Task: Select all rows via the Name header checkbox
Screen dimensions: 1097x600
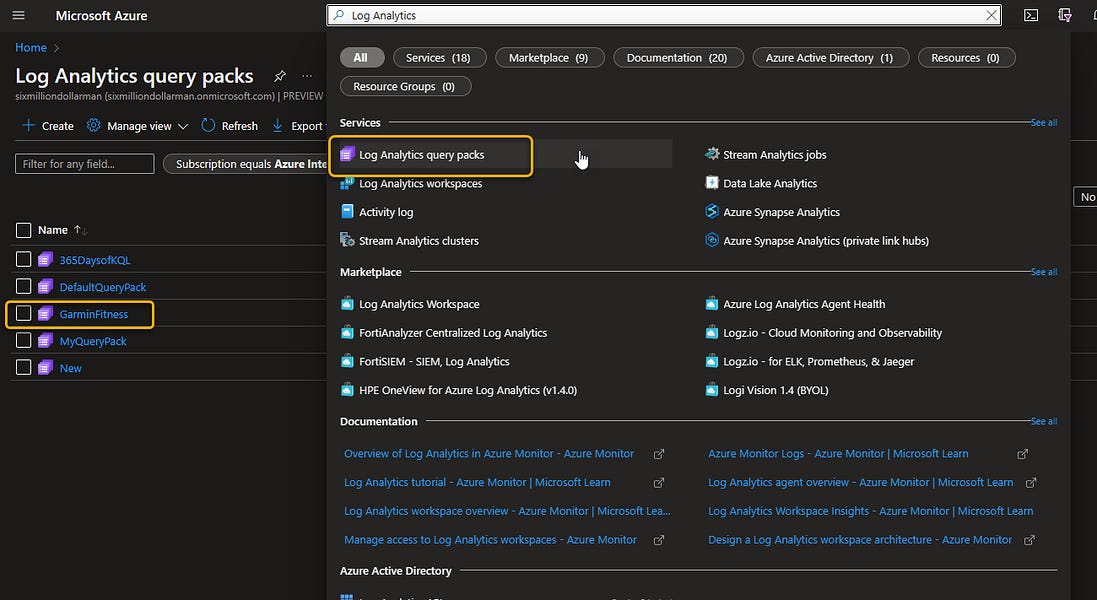Action: point(23,229)
